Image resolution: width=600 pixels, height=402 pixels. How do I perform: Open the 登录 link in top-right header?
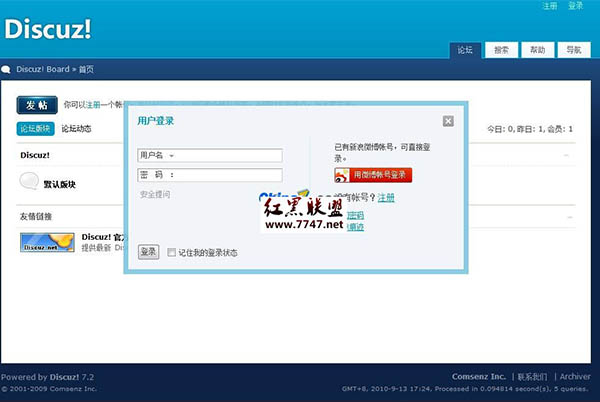pos(575,6)
